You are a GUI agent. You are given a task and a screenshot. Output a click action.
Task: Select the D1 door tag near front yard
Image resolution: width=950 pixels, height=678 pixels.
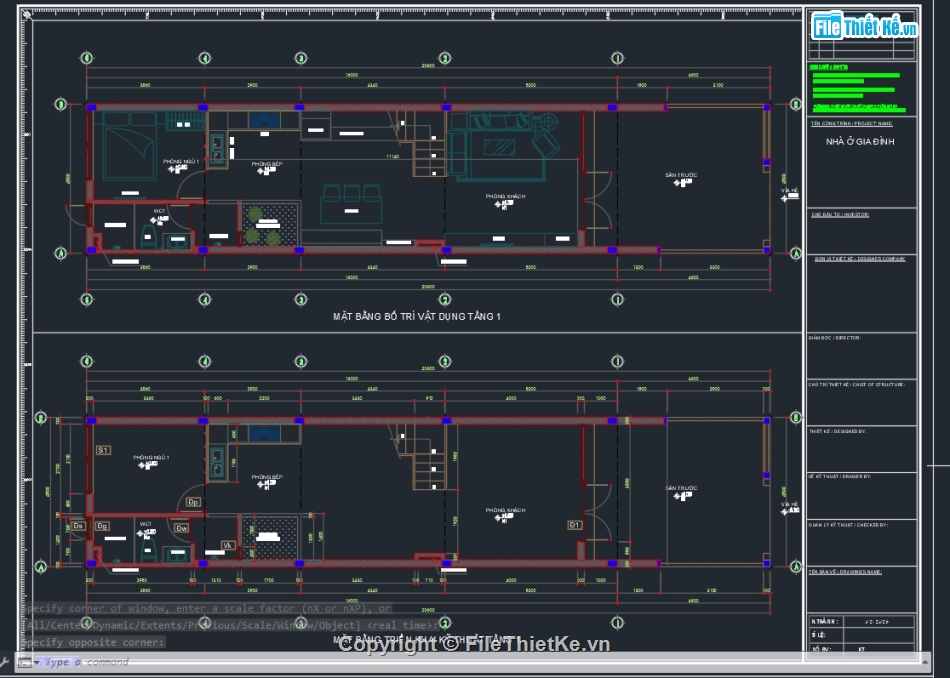click(574, 525)
